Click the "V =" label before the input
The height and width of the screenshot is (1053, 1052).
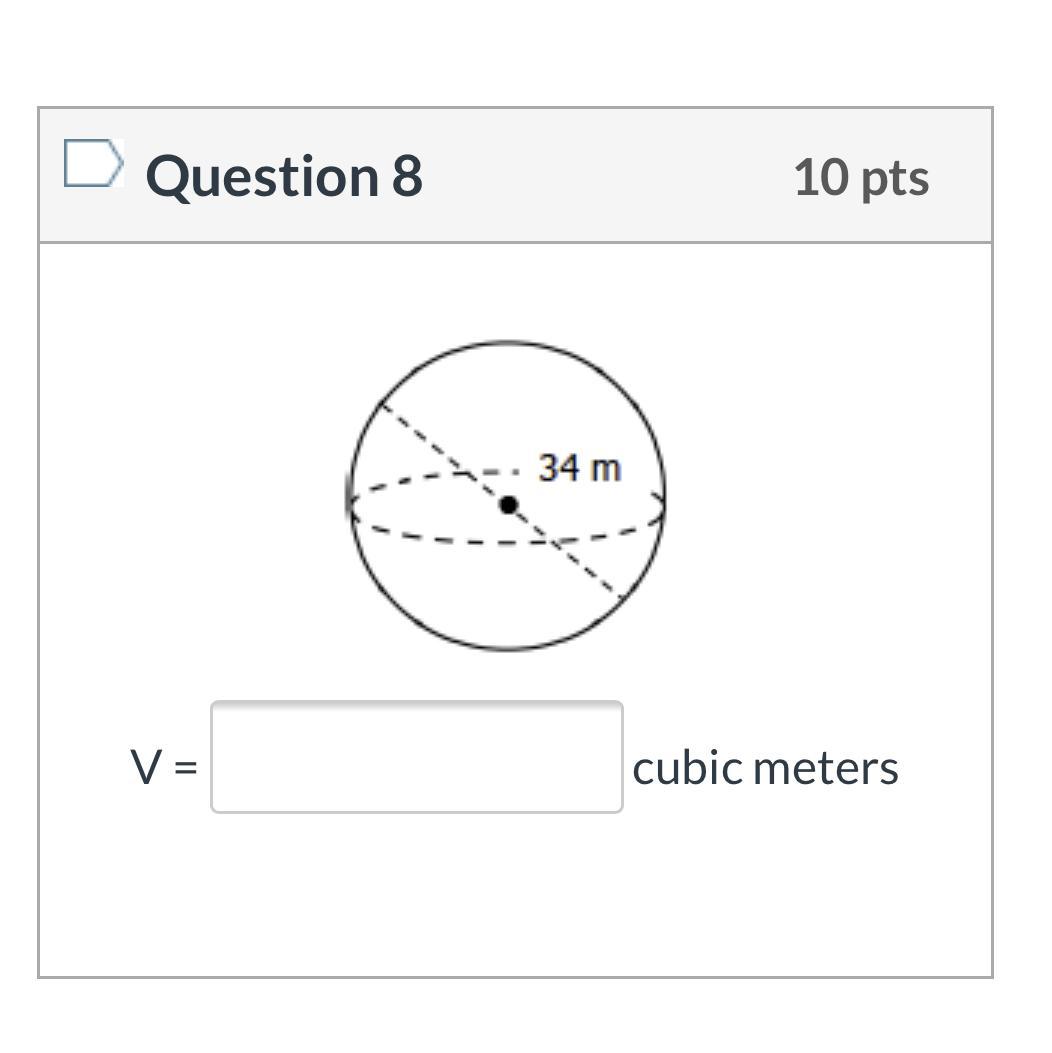(164, 768)
